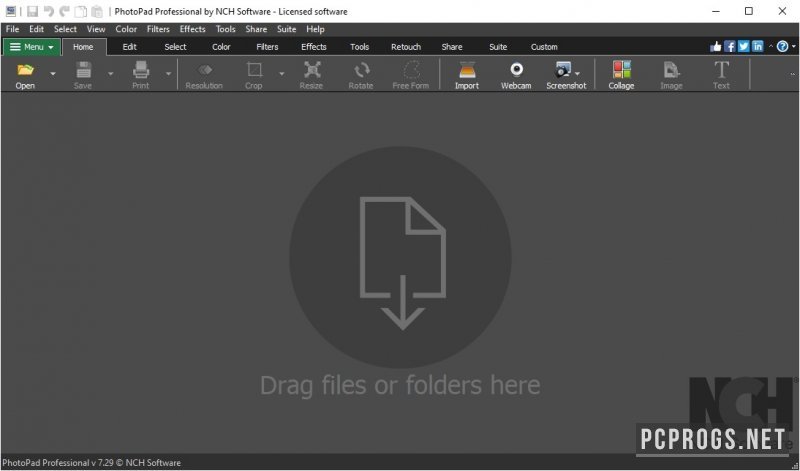Click the Paste clipboard icon in title bar
Image resolution: width=800 pixels, height=471 pixels.
pos(97,11)
